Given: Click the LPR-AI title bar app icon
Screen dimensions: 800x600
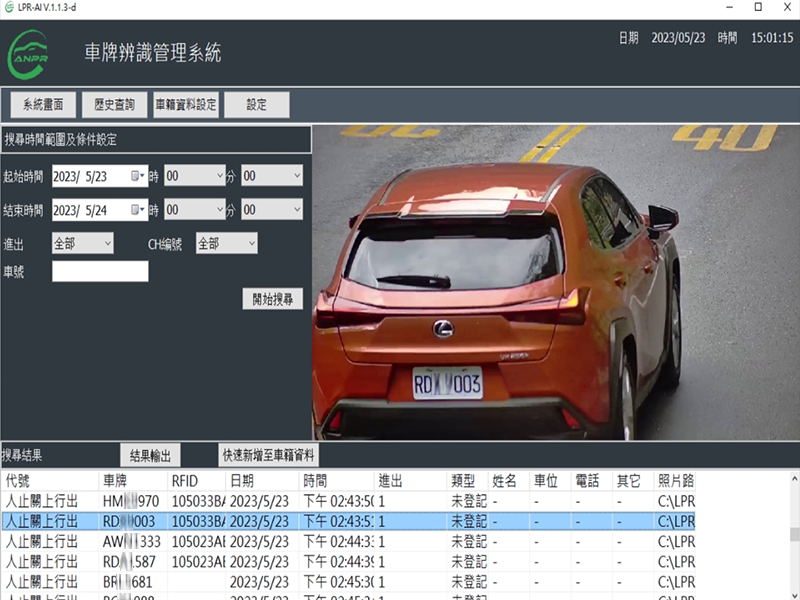Looking at the screenshot, I should 10,8.
